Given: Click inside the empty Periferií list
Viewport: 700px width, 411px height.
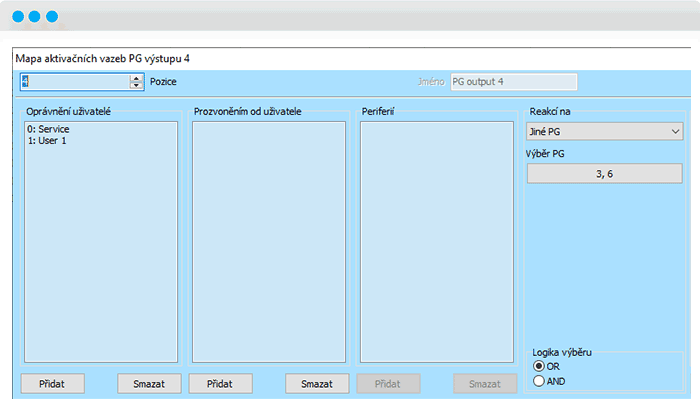Looking at the screenshot, I should [x=436, y=240].
